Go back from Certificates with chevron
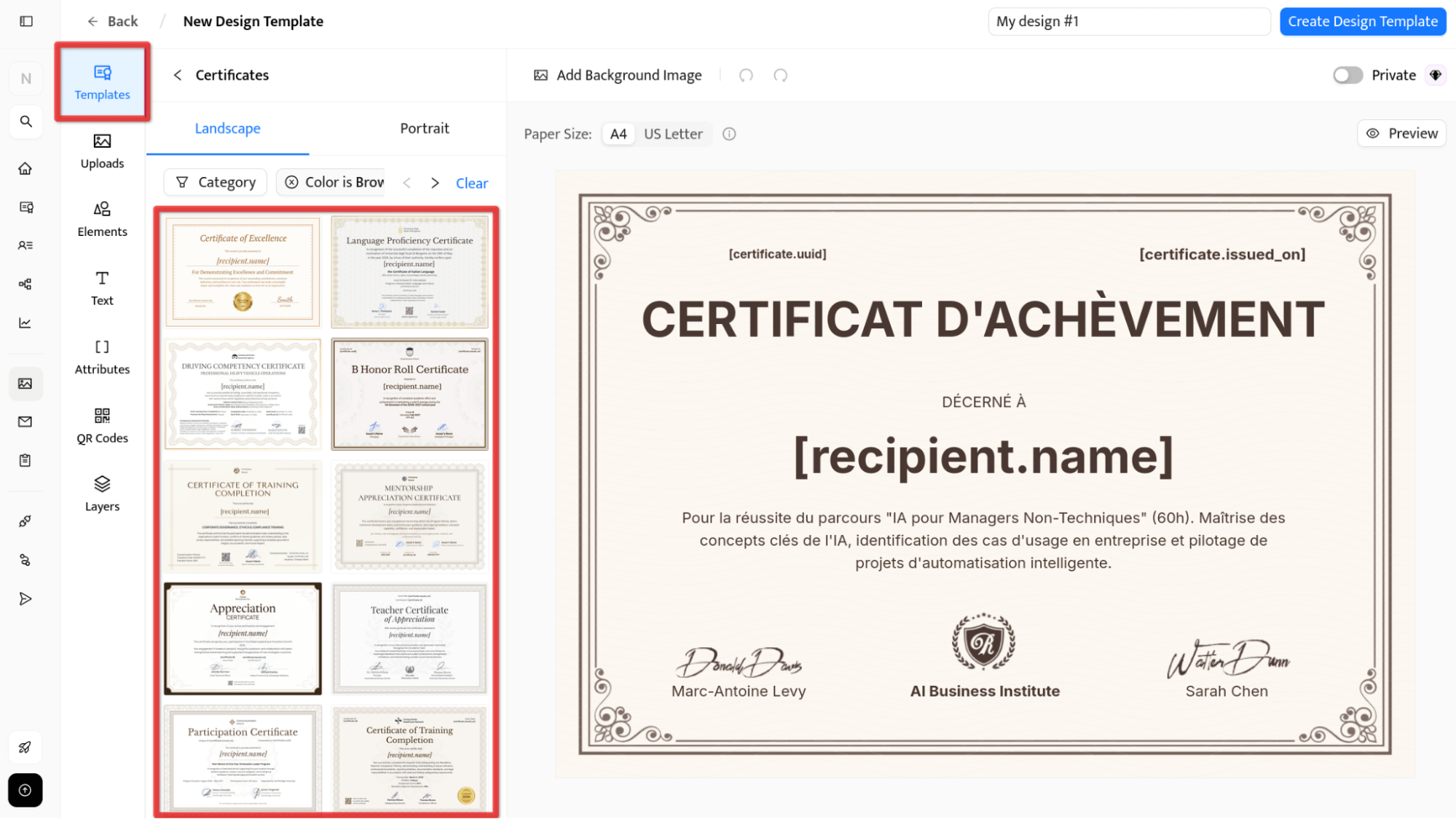The width and height of the screenshot is (1456, 819). 177,75
